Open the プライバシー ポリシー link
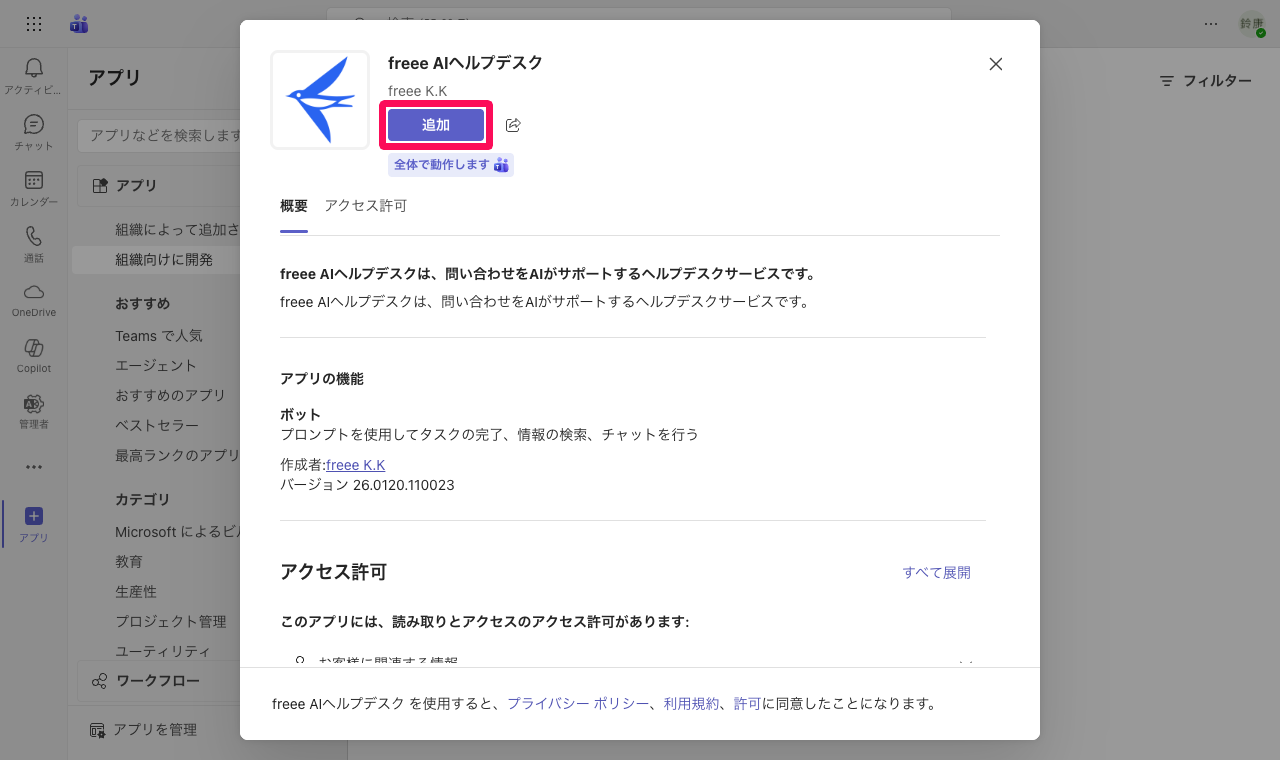 [x=578, y=704]
